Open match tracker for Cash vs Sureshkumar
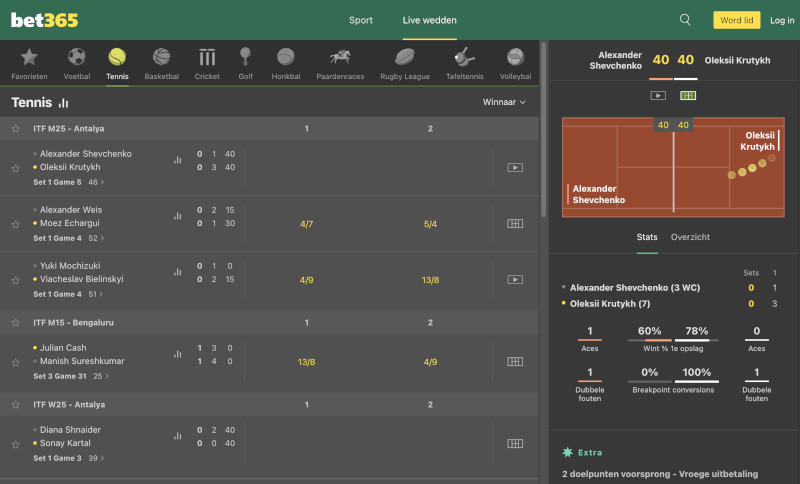Image resolution: width=800 pixels, height=484 pixels. pyautogui.click(x=515, y=362)
